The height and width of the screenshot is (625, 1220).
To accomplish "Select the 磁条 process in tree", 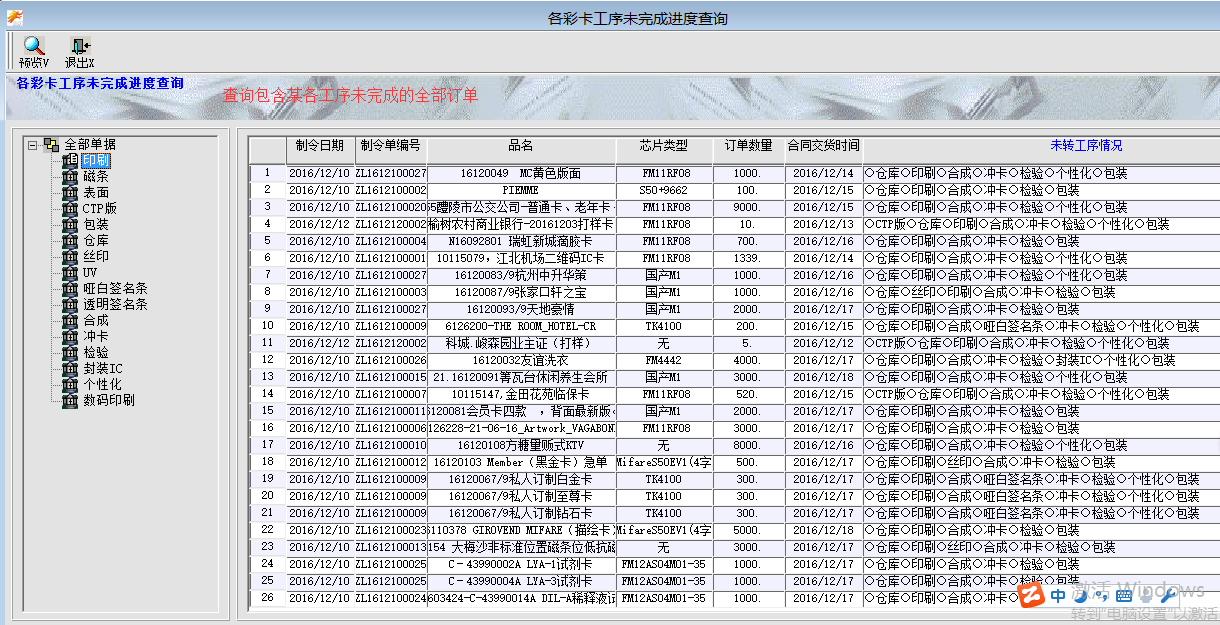I will click(x=96, y=177).
